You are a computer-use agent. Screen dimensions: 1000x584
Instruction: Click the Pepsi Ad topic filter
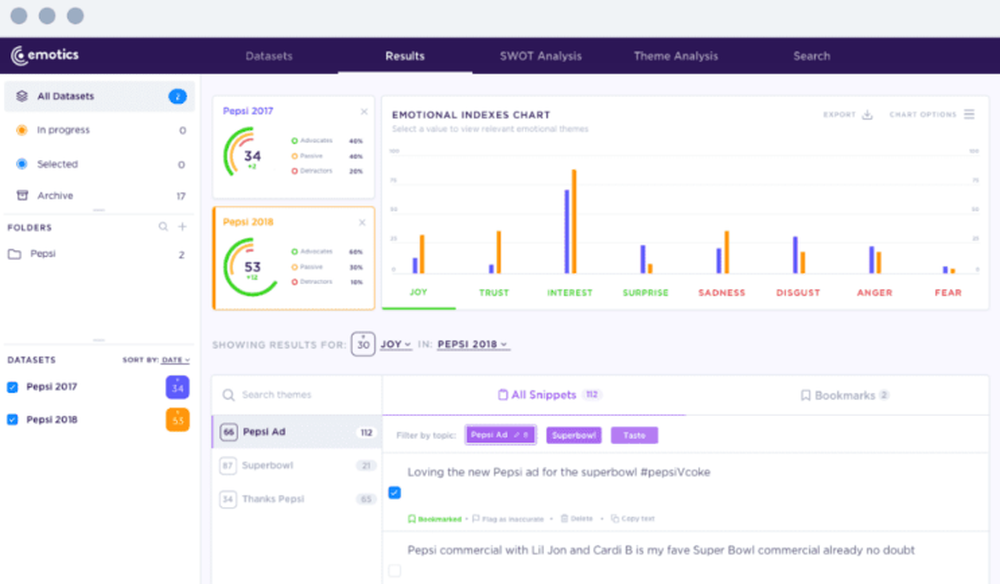tap(500, 435)
